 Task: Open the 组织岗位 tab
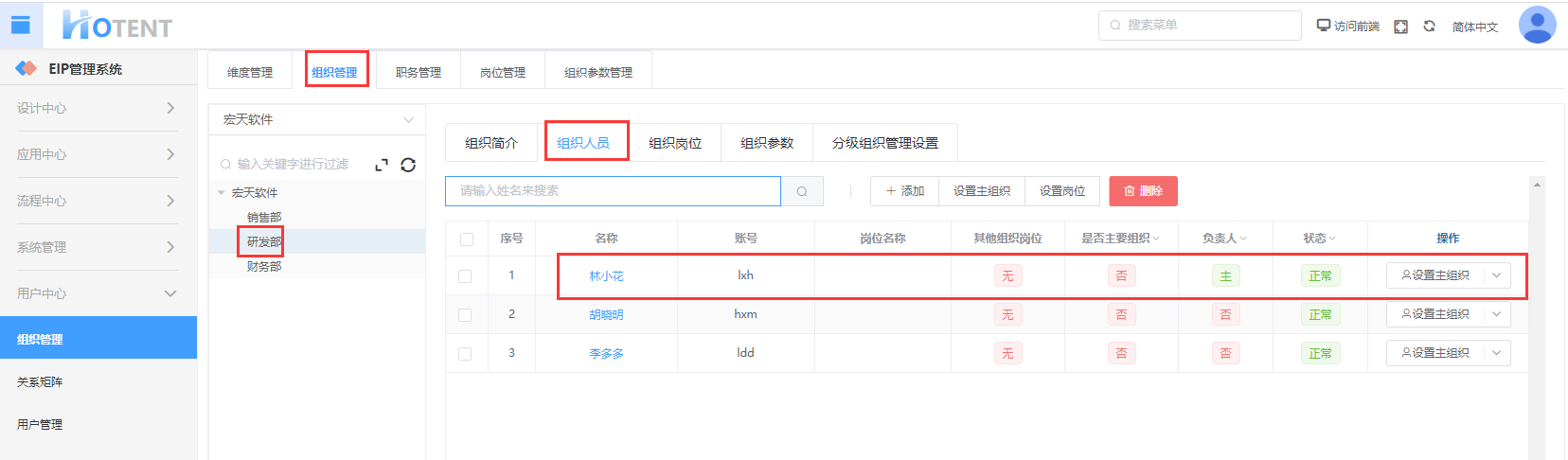[x=675, y=143]
